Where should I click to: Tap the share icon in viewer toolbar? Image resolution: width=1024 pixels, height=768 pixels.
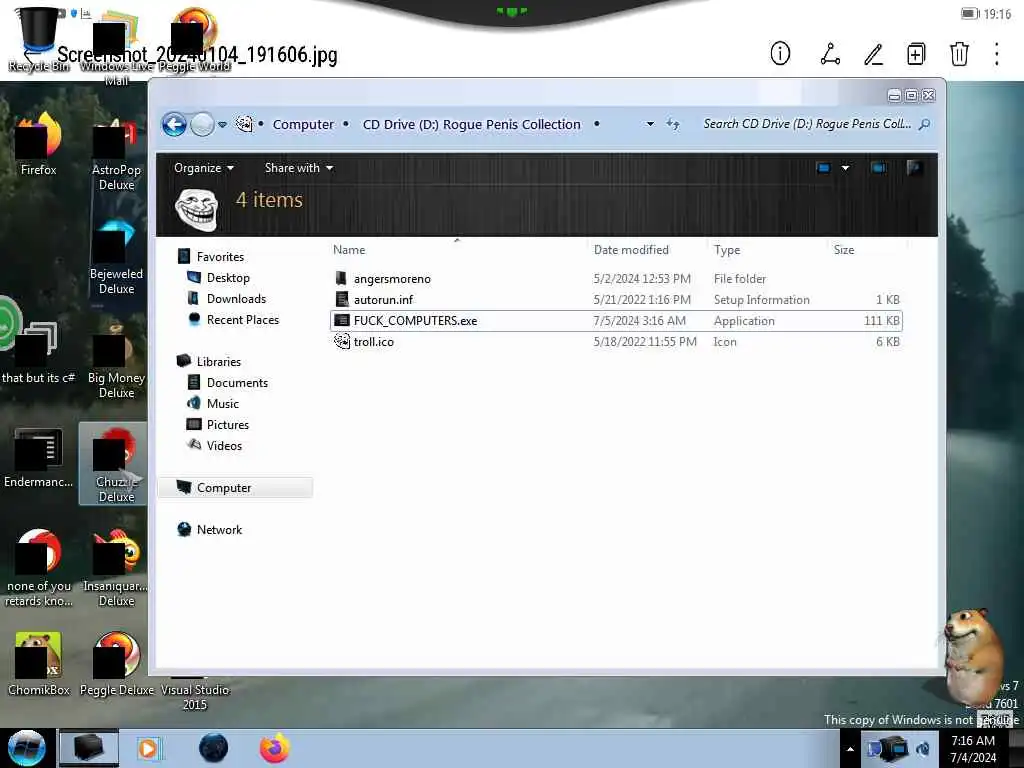click(x=830, y=54)
